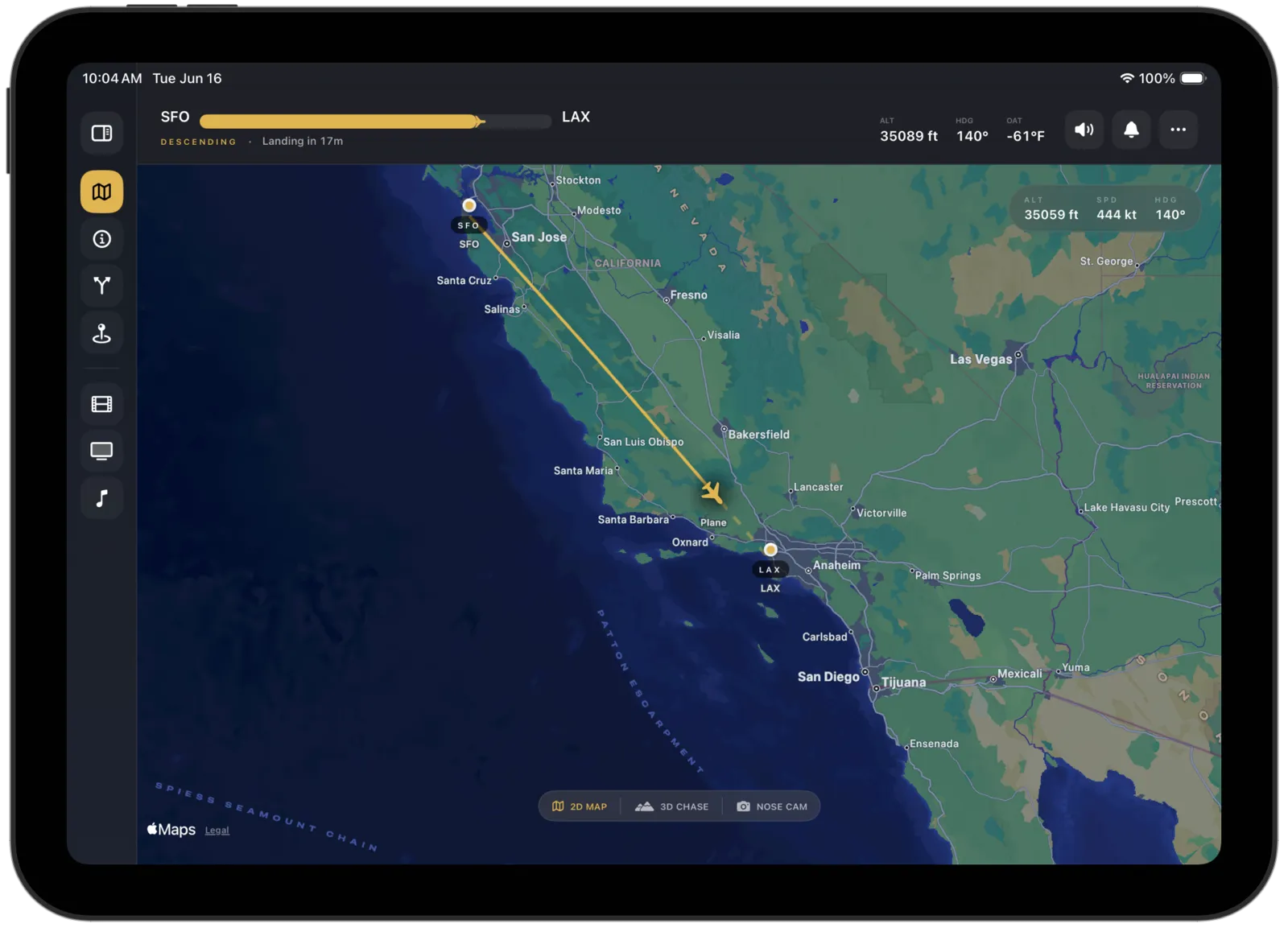Click the Ensenada map label
This screenshot has height=936, width=1288.
point(934,744)
